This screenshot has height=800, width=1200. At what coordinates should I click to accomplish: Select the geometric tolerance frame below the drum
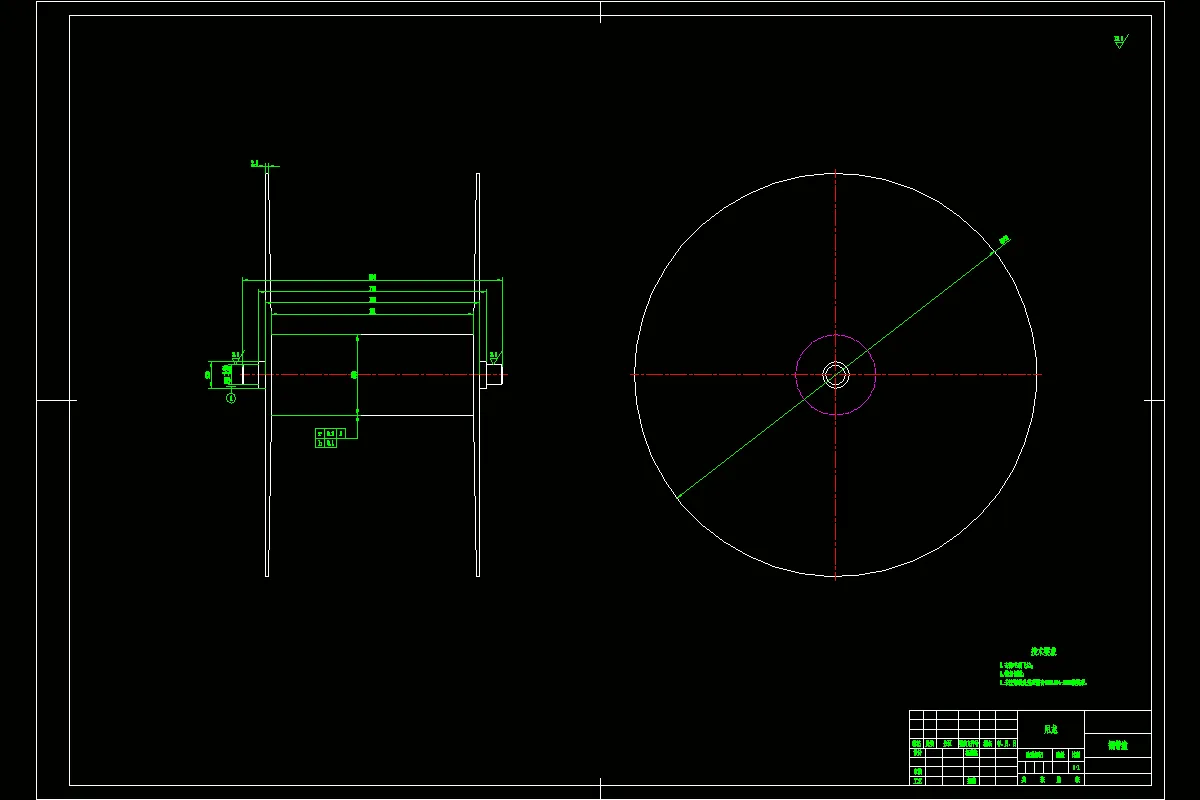click(331, 438)
